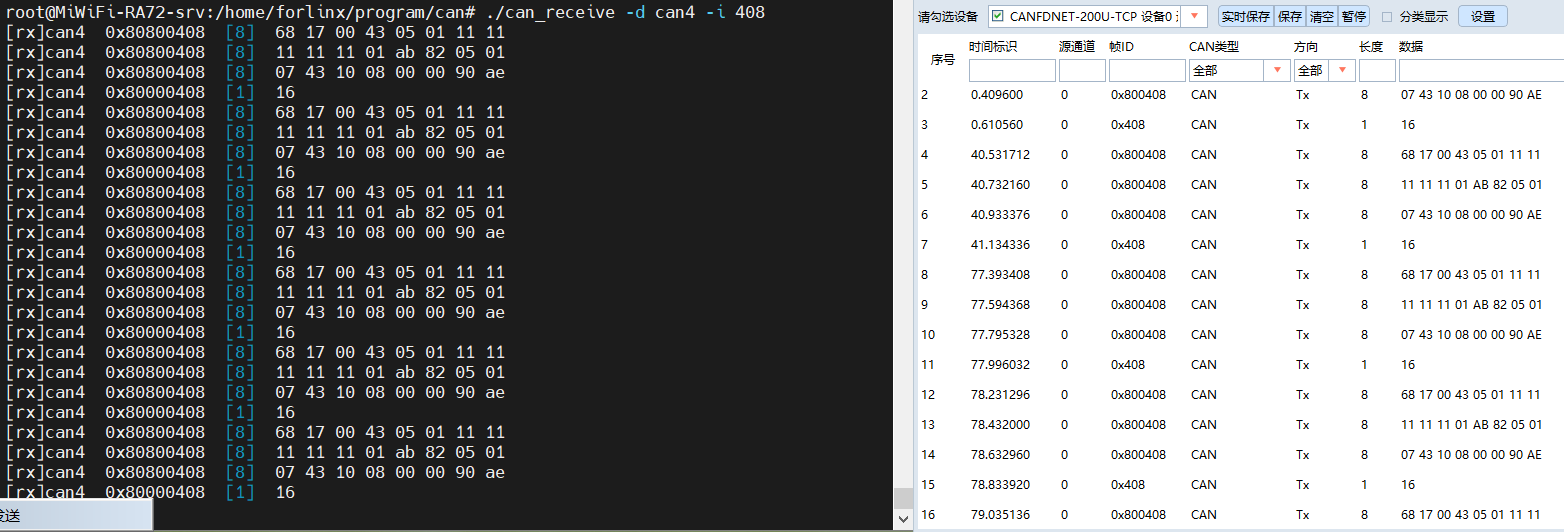Select the row with timestamp 40.531712
This screenshot has height=532, width=1564.
click(1240, 155)
